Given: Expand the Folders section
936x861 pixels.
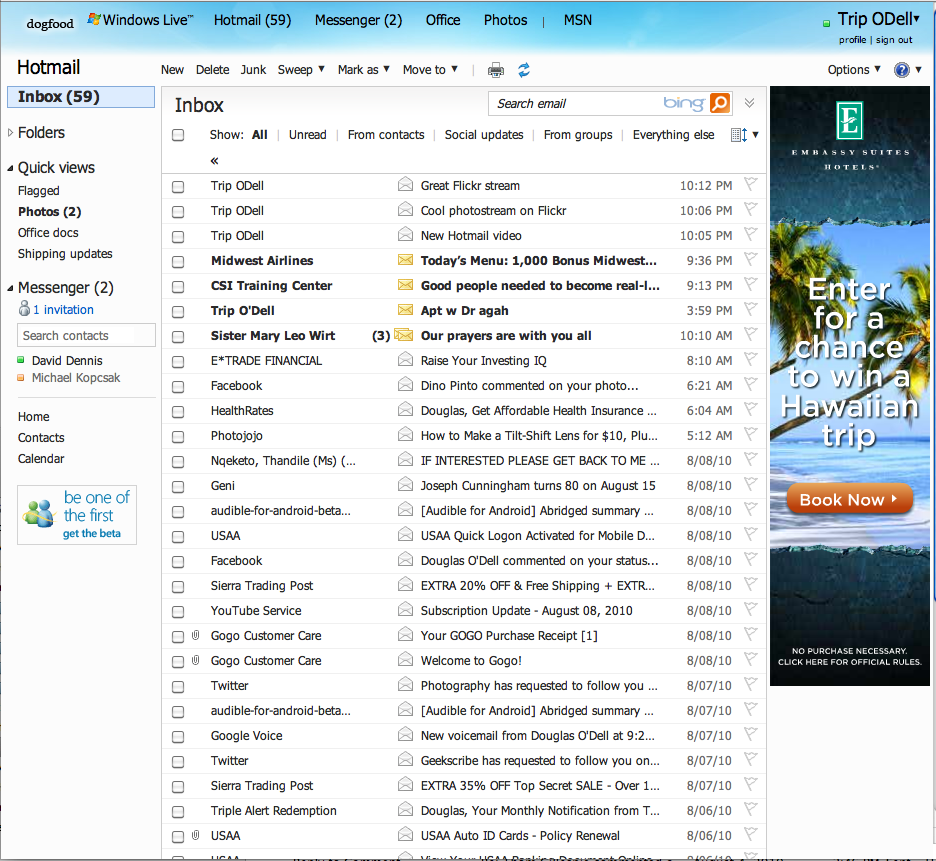Looking at the screenshot, I should [x=10, y=133].
